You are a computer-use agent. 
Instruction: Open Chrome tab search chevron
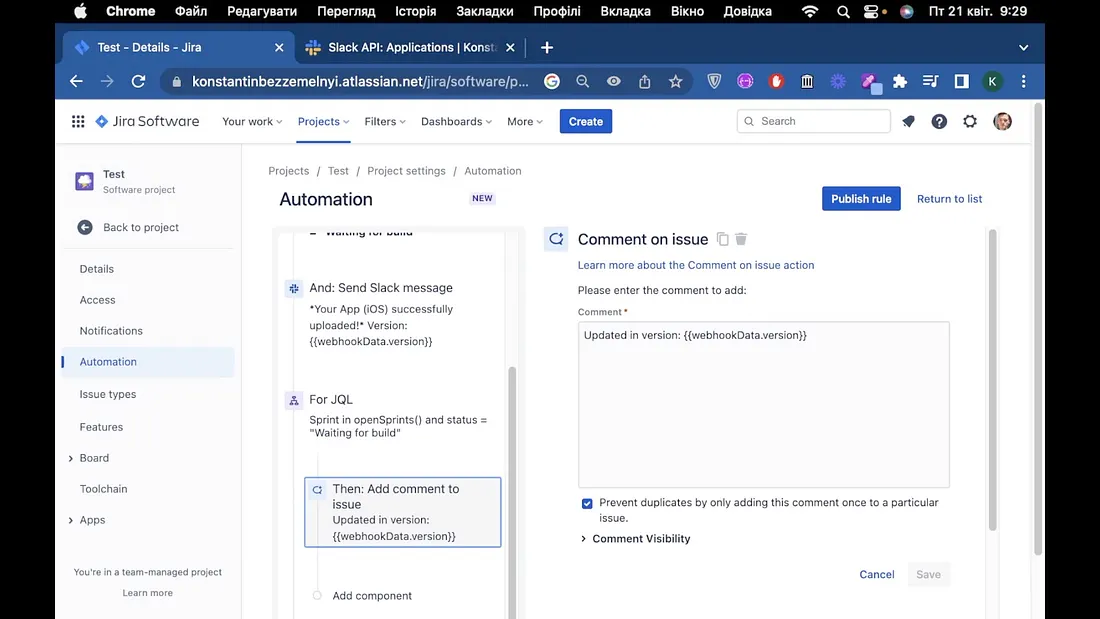click(x=1024, y=48)
